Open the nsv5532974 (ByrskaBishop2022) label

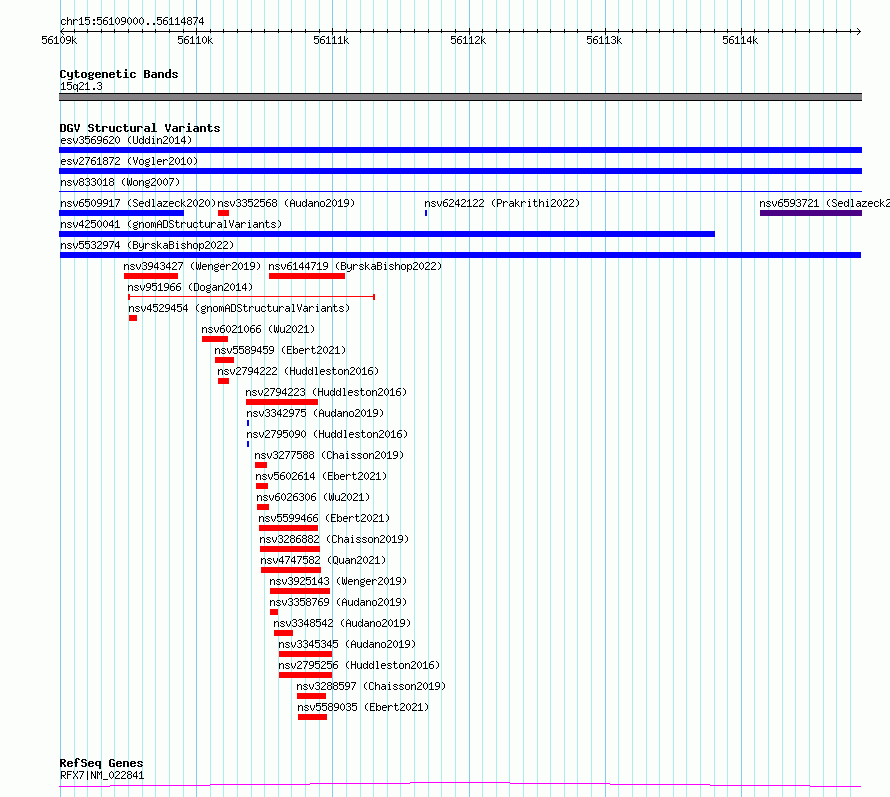tap(147, 245)
